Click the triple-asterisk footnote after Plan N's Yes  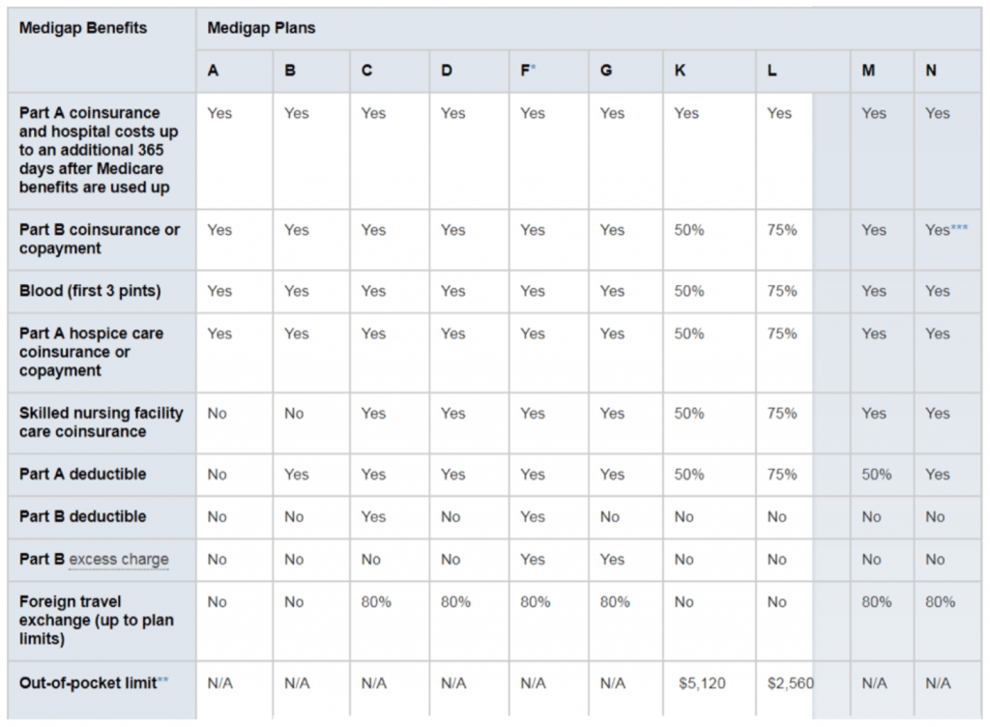tap(960, 229)
